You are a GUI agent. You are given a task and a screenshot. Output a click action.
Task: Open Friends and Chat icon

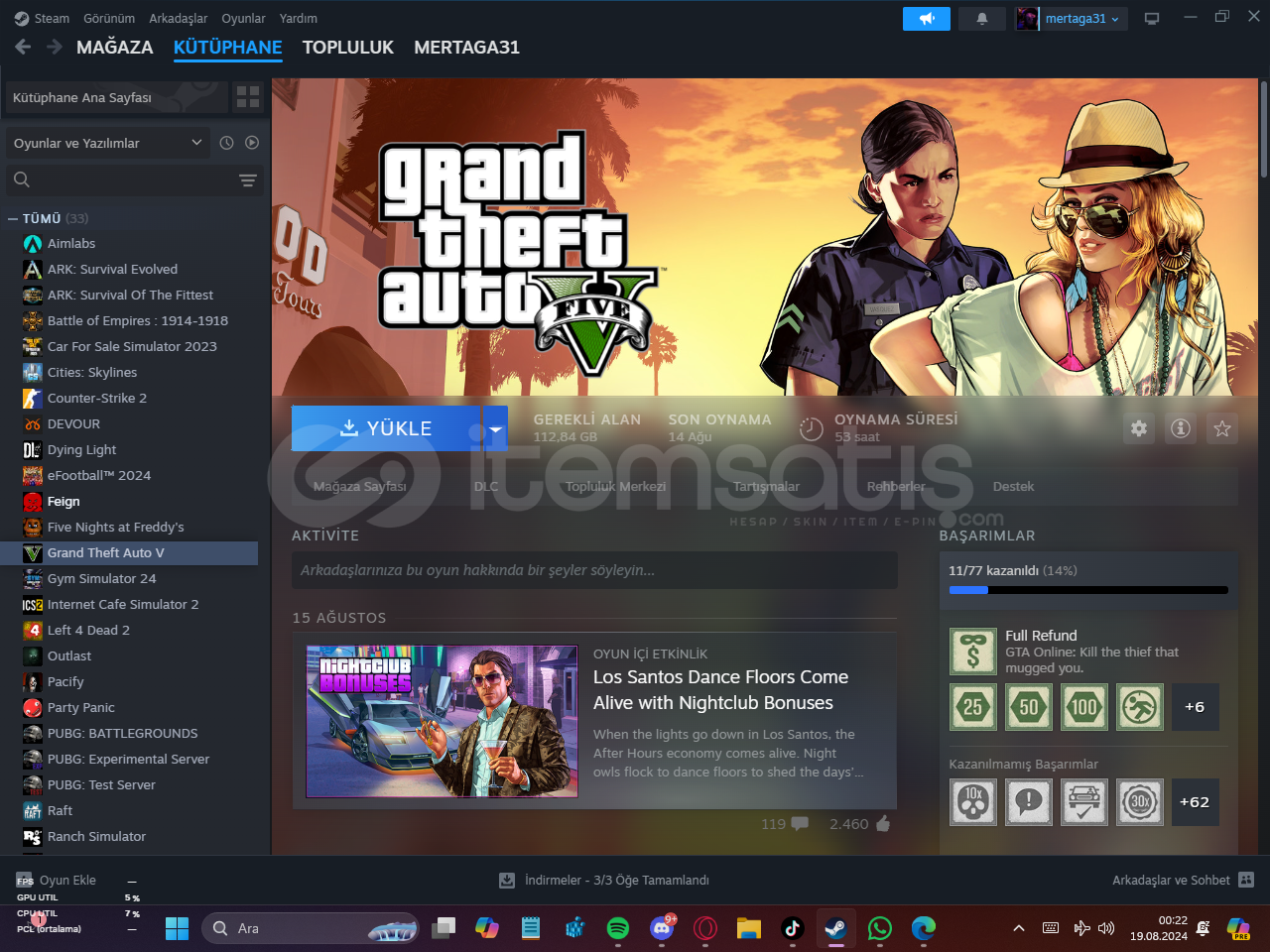1246,880
